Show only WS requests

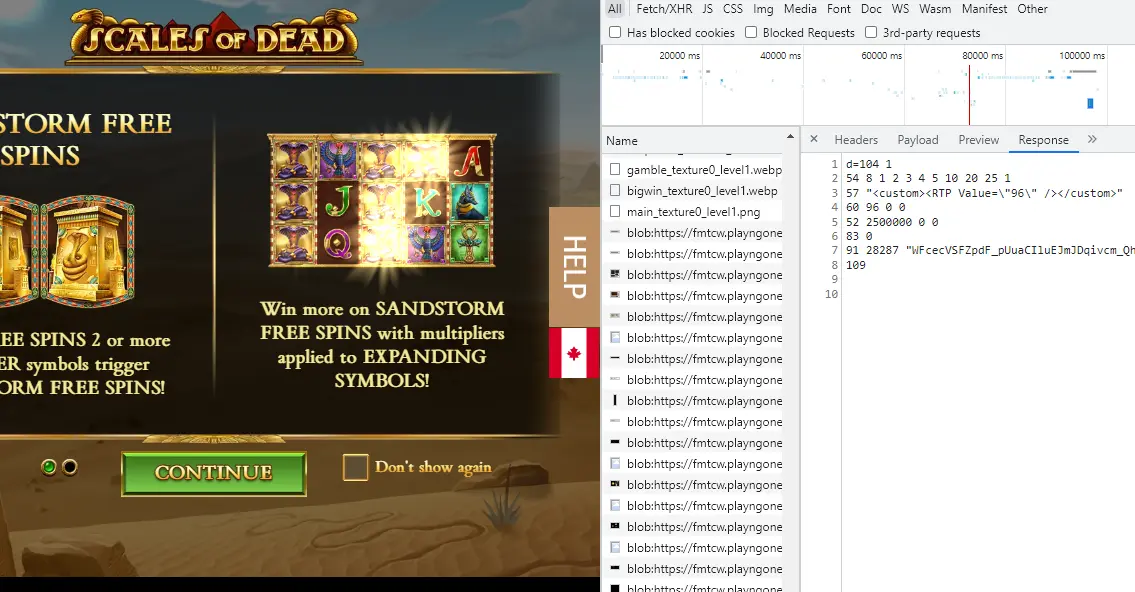(x=900, y=9)
